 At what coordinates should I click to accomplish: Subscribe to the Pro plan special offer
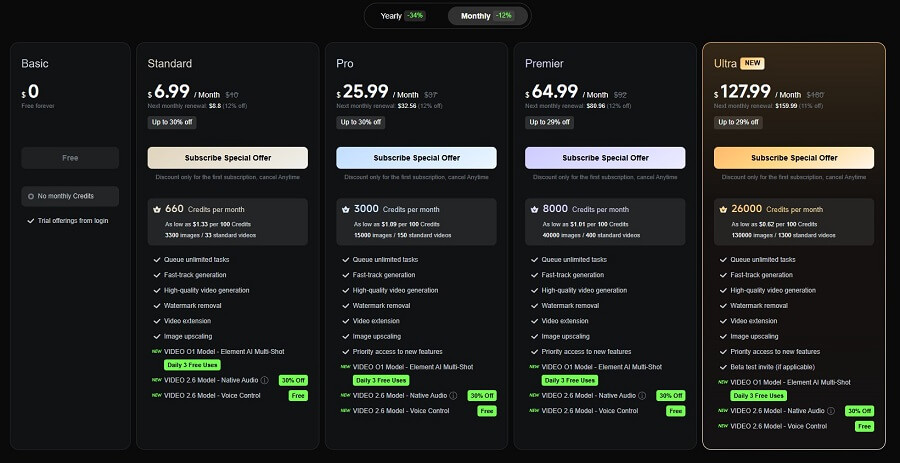[x=416, y=158]
